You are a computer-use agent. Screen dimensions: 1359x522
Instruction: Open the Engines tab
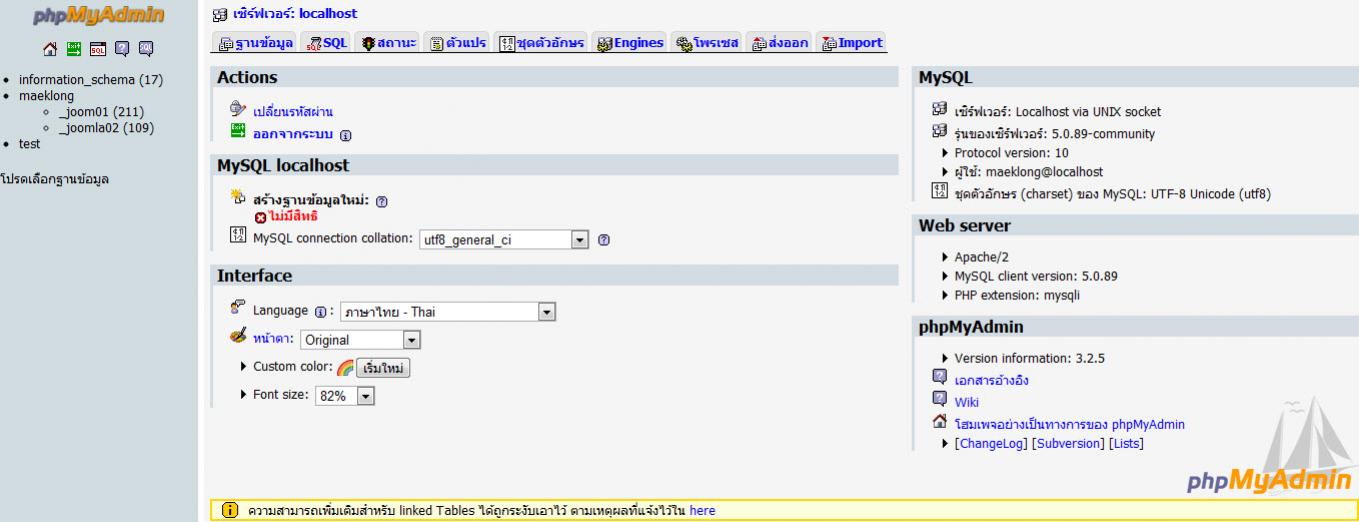630,43
